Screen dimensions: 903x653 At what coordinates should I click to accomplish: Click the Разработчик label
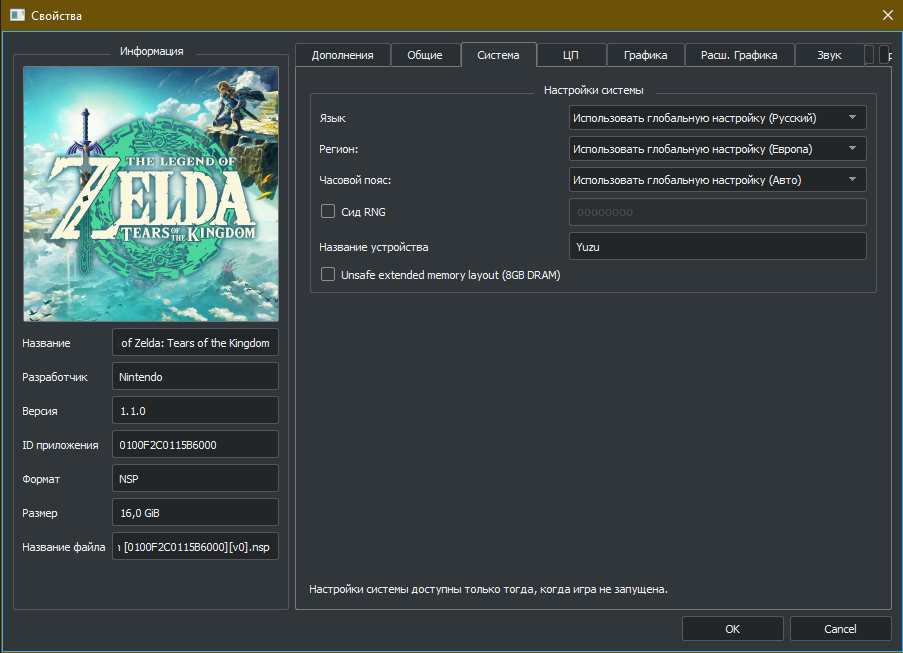click(x=55, y=377)
